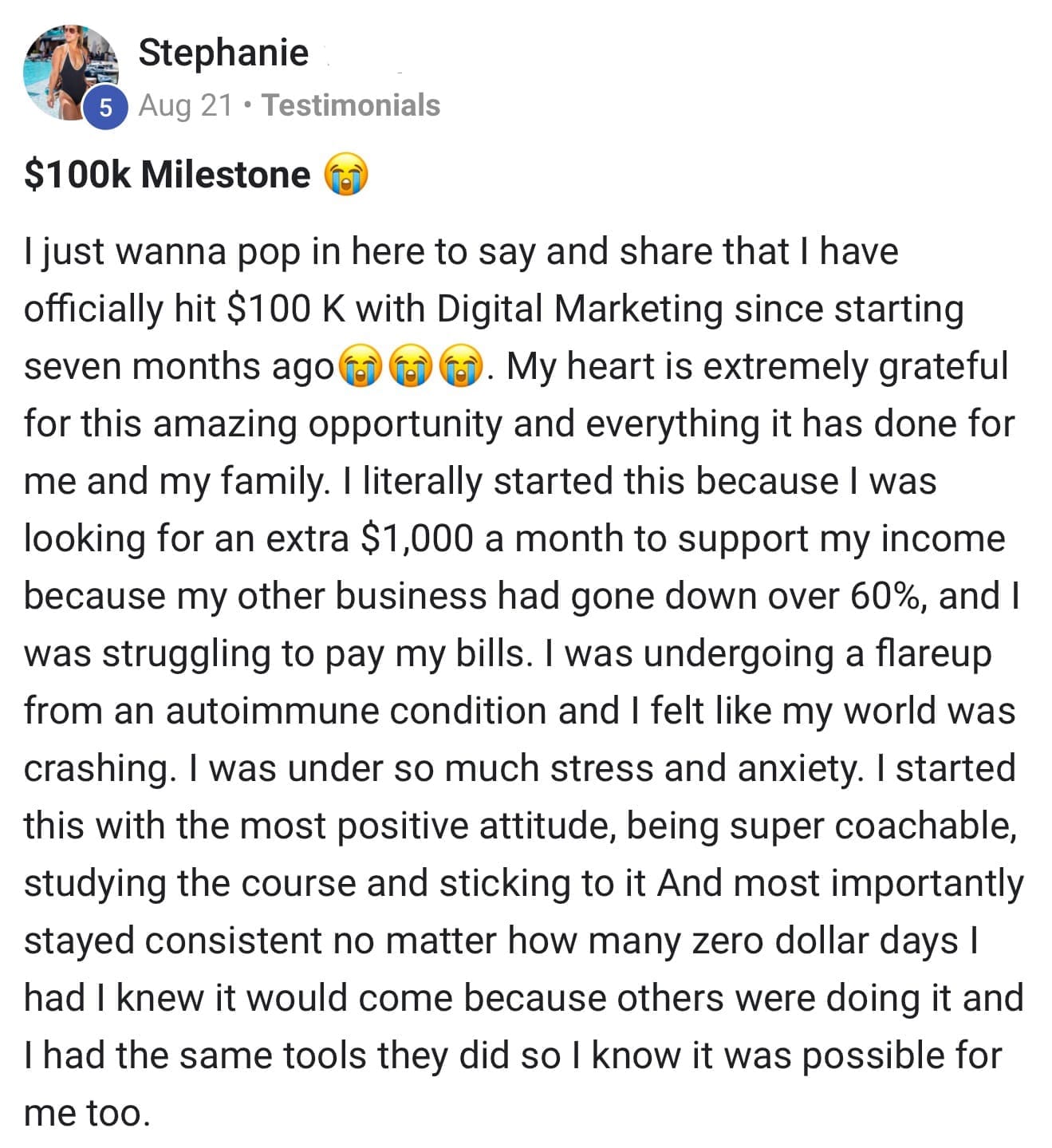Viewport: 1052px width, 1148px height.
Task: Click the last of three crying emojis
Action: (463, 367)
